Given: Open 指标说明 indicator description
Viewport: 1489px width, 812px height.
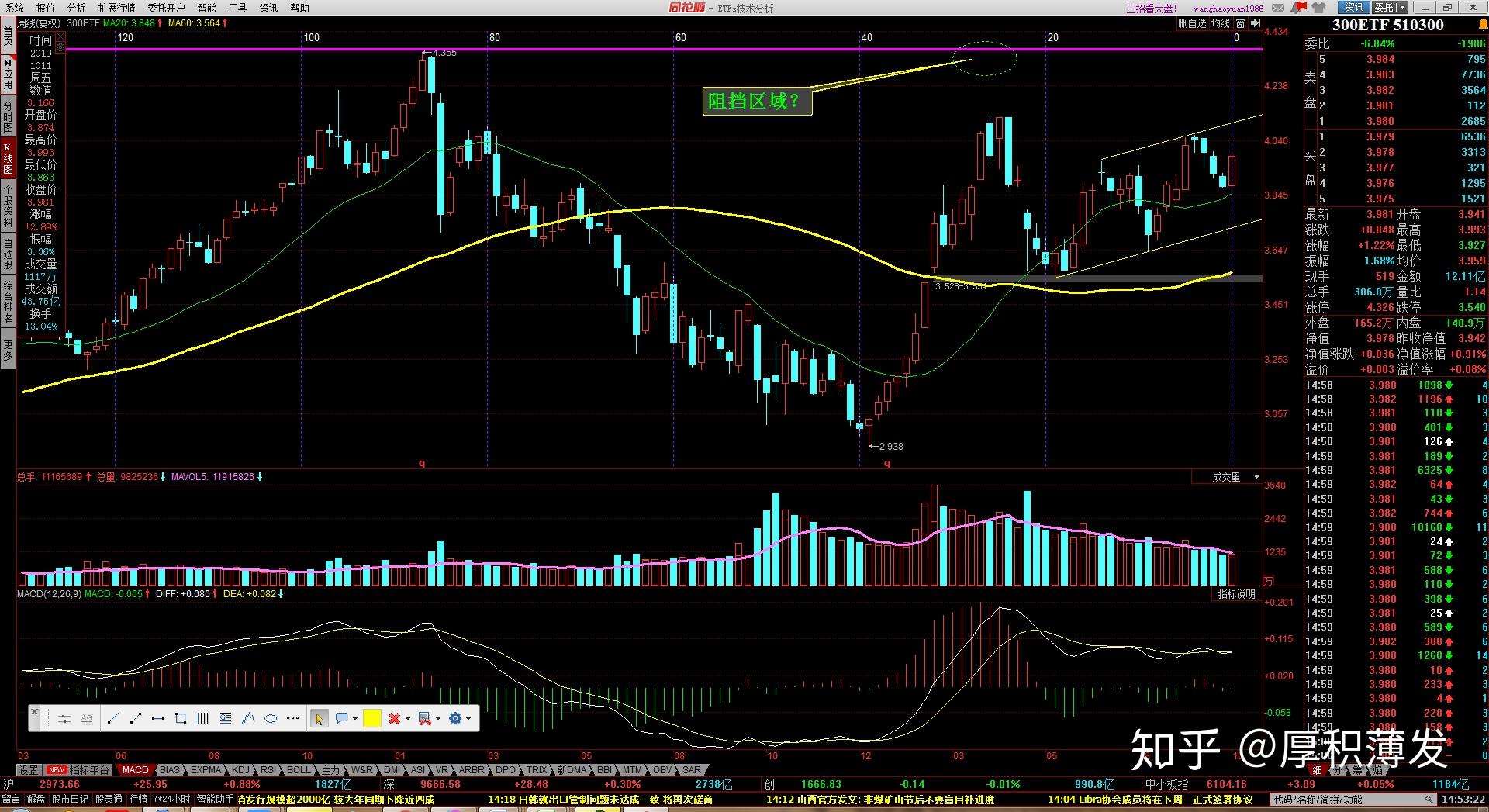Looking at the screenshot, I should tap(1236, 594).
